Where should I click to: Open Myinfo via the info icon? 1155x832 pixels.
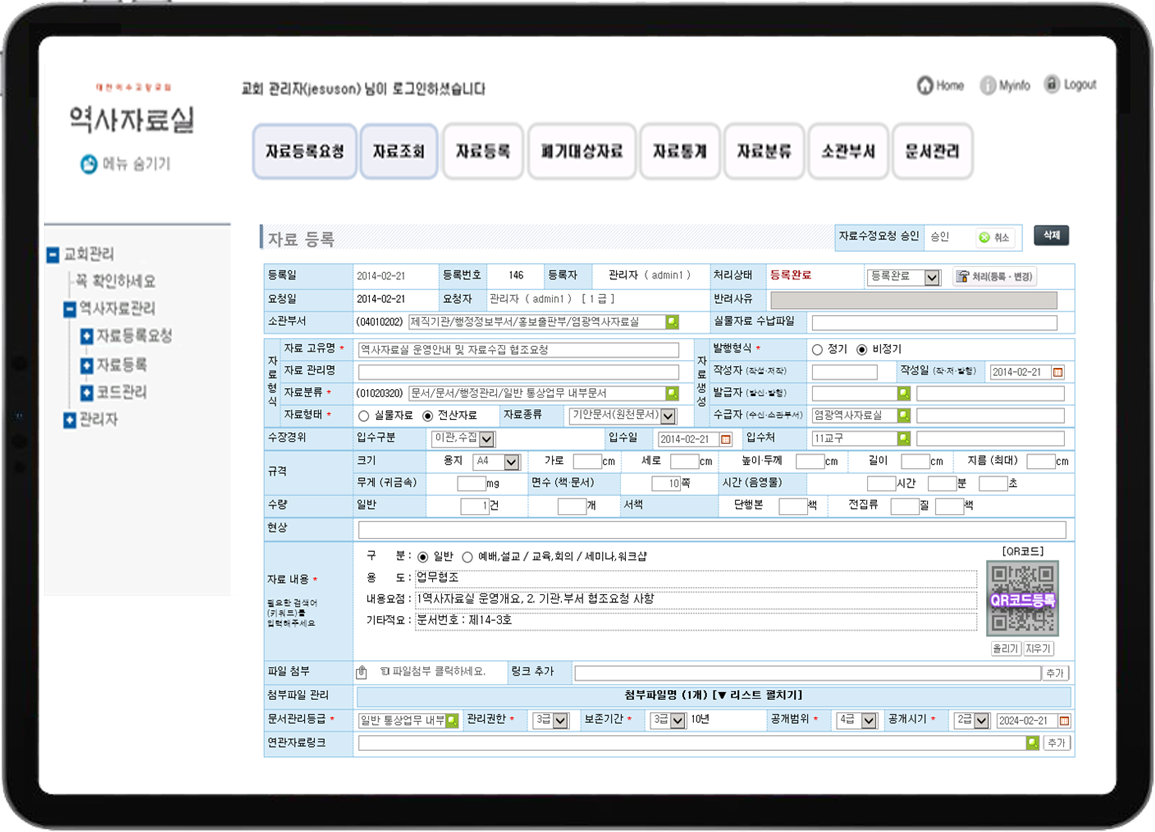click(x=988, y=86)
